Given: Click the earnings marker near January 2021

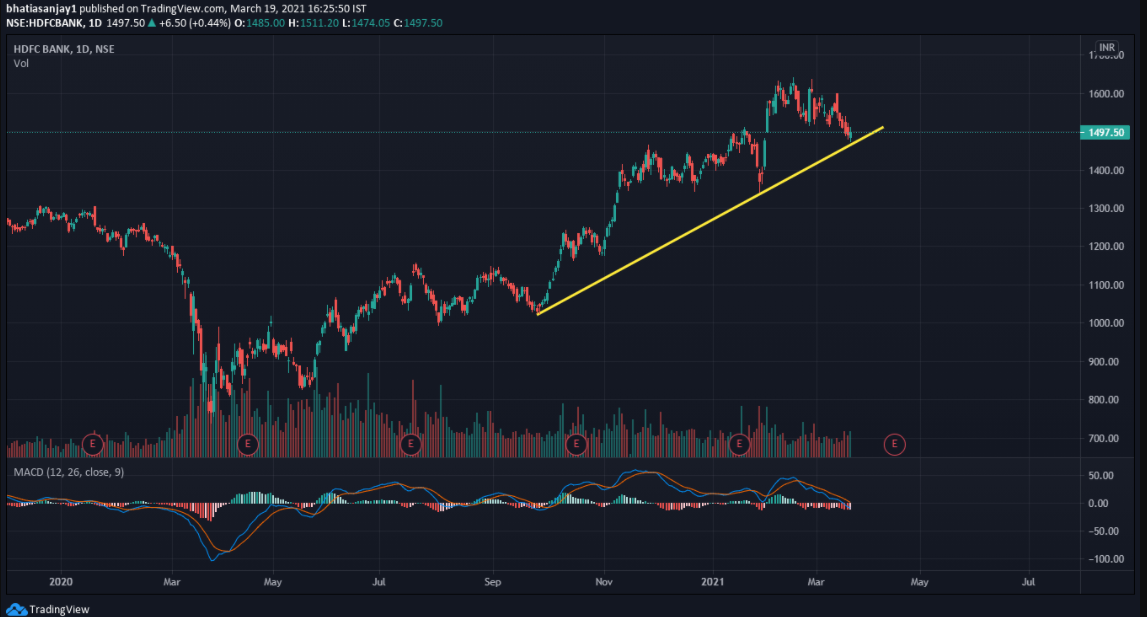Looking at the screenshot, I should [x=740, y=444].
